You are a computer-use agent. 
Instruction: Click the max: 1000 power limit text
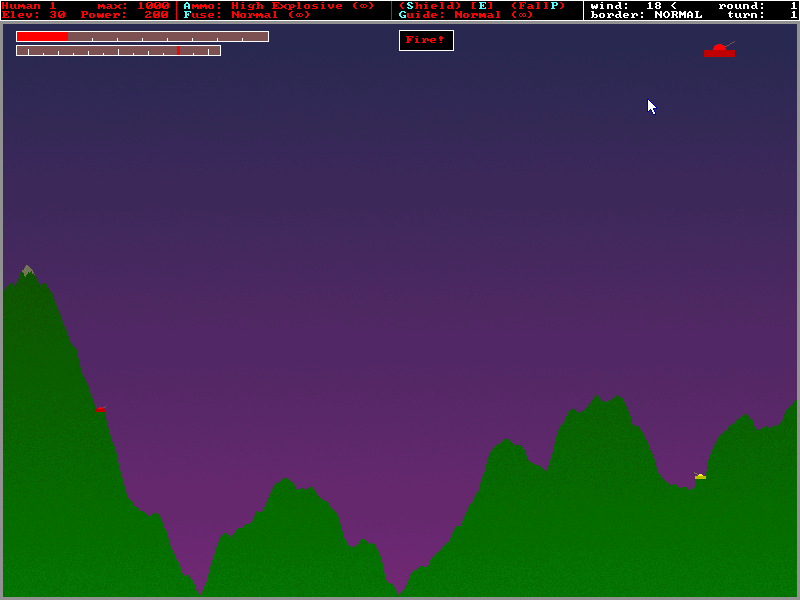tap(134, 6)
